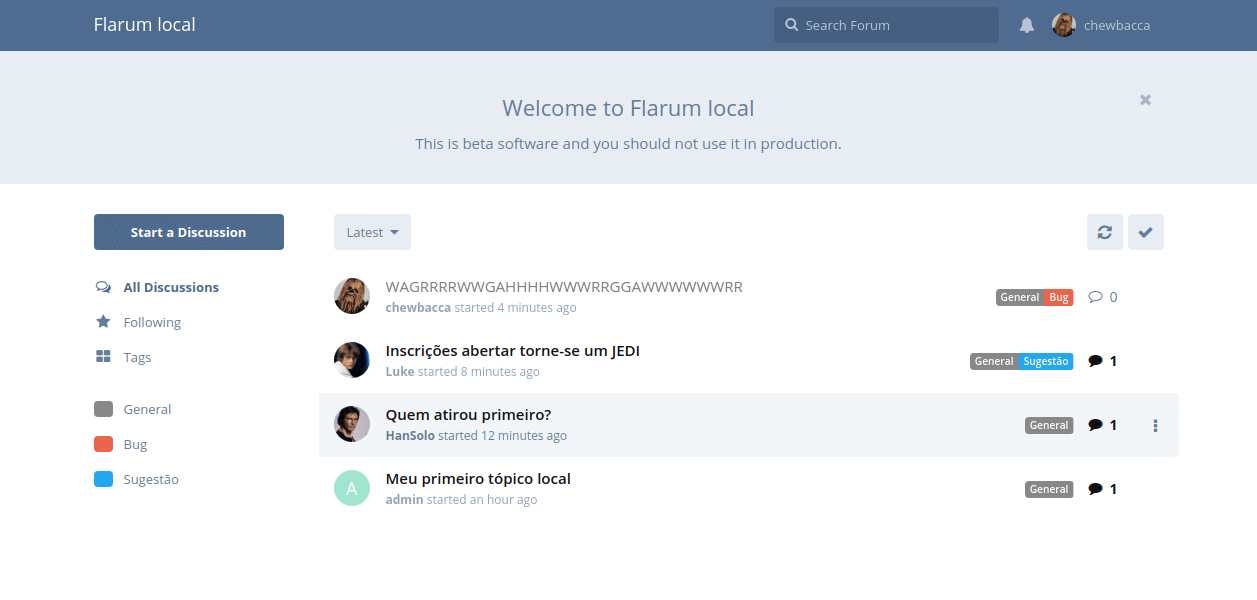Click the search magnifier icon
Viewport: 1257px width, 600px height.
[792, 25]
